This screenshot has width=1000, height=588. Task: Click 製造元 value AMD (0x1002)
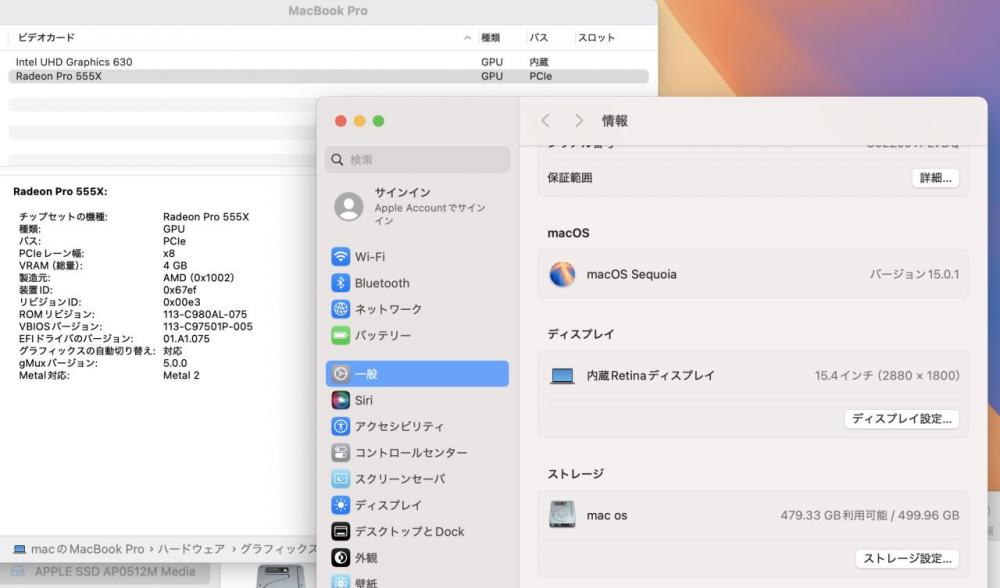point(198,278)
